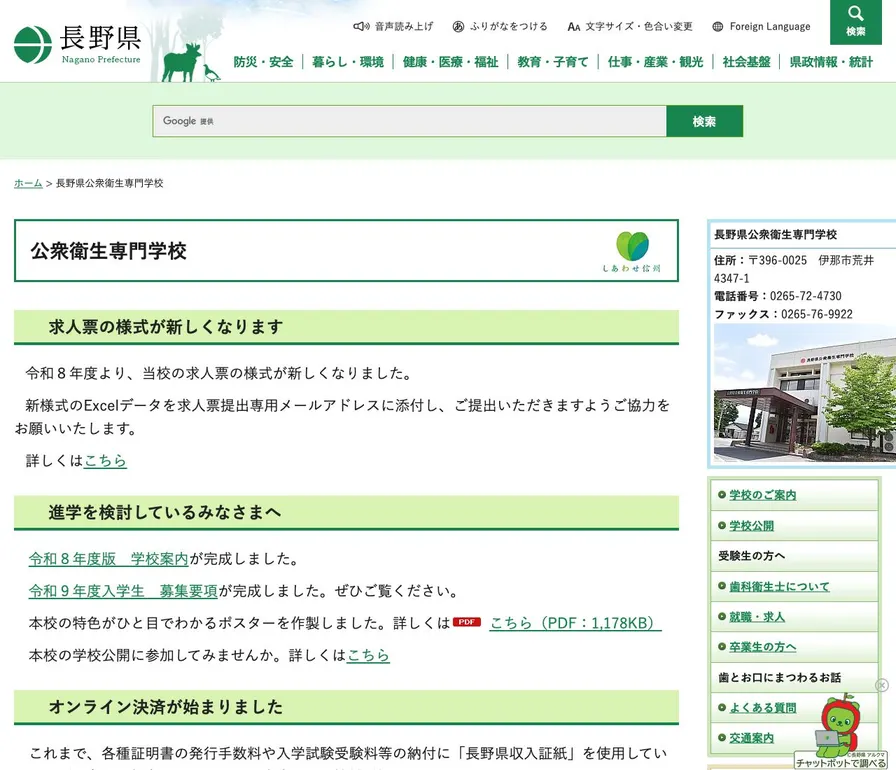Open 卒業生の方へ sidebar link
Screen dimensions: 896x770
click(x=763, y=647)
